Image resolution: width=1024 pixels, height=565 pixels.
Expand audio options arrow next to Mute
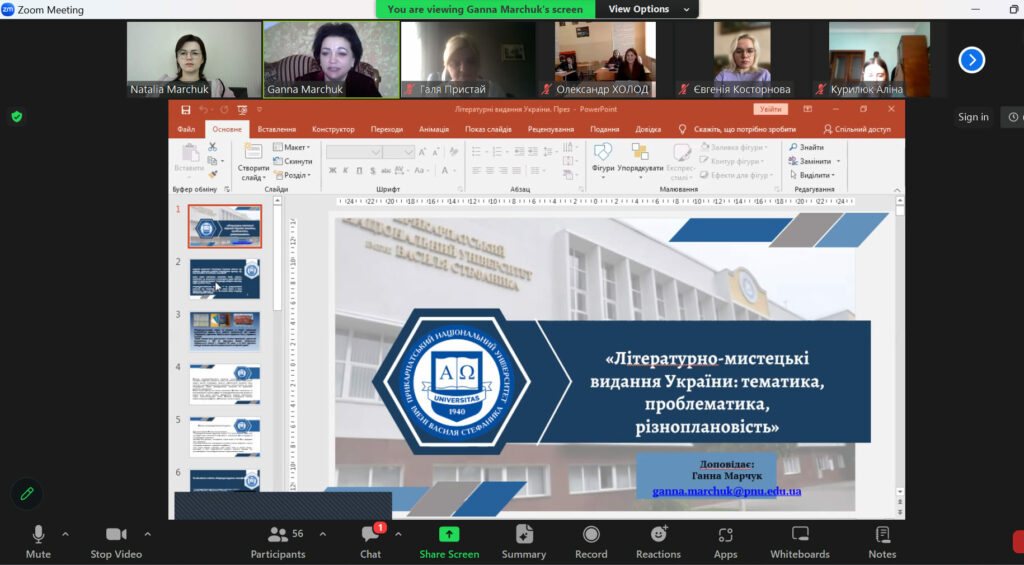pyautogui.click(x=66, y=534)
